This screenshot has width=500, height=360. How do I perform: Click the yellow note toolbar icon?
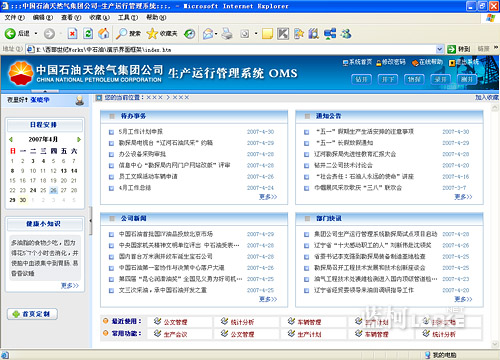pos(267,33)
